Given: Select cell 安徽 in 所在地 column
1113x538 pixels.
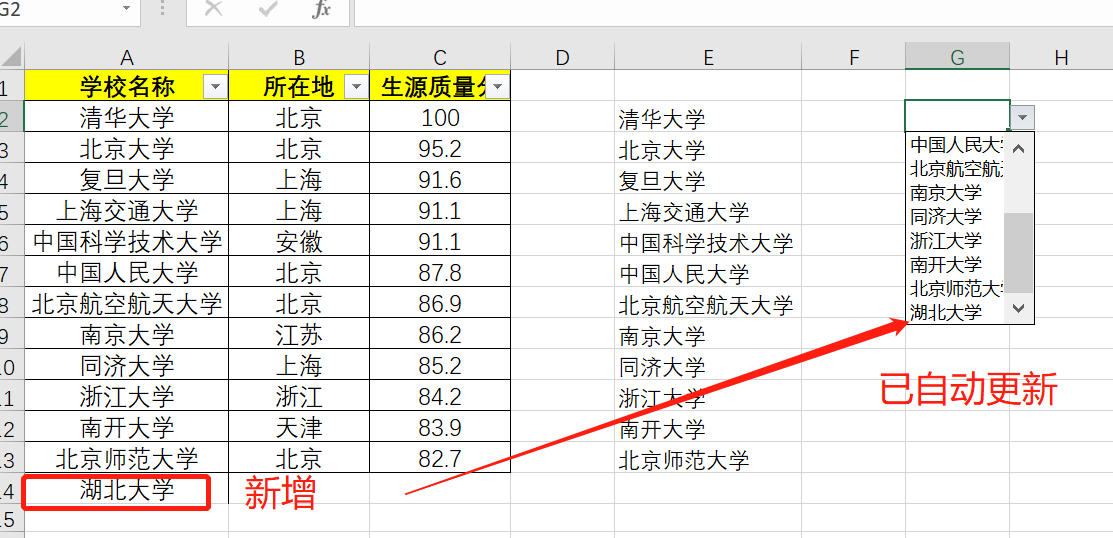Looking at the screenshot, I should click(299, 241).
